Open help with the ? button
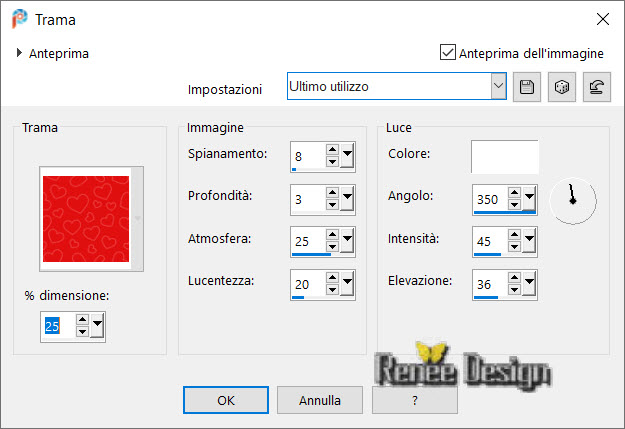The width and height of the screenshot is (625, 429). (415, 400)
